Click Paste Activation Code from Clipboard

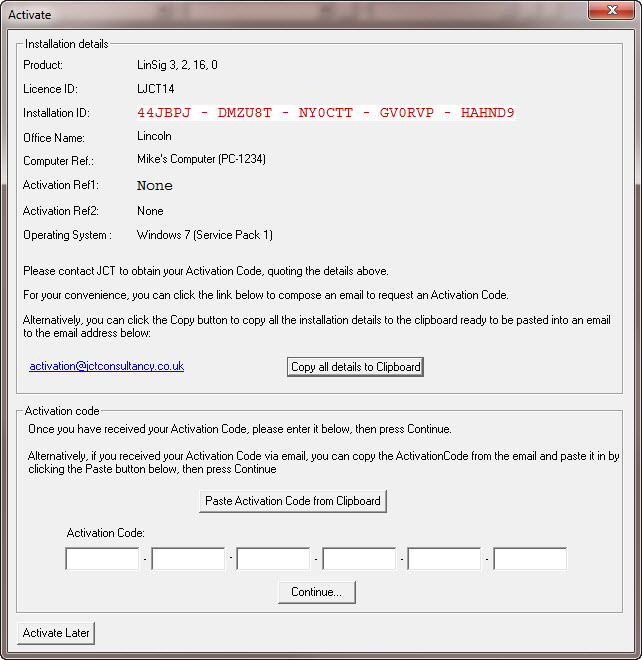point(293,501)
